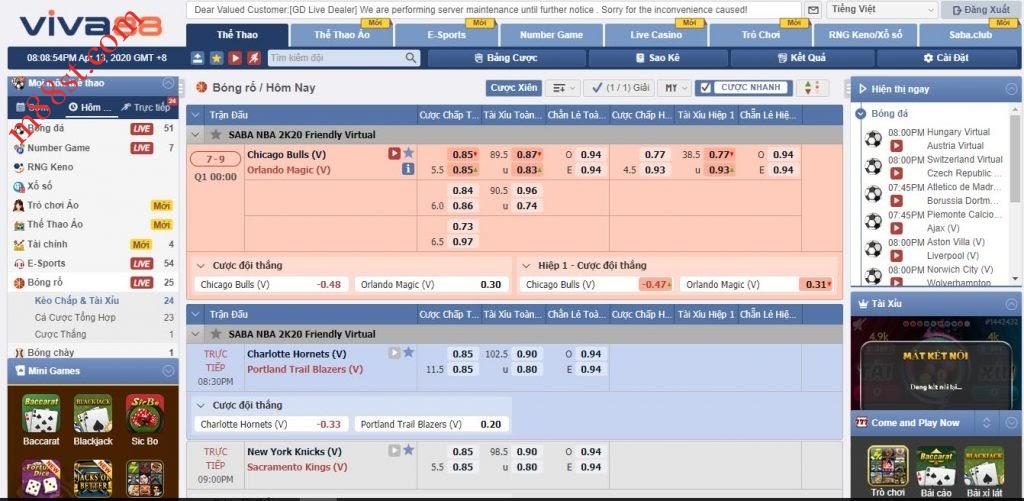
Task: Collapse the Mini Games panel
Action: pyautogui.click(x=168, y=371)
